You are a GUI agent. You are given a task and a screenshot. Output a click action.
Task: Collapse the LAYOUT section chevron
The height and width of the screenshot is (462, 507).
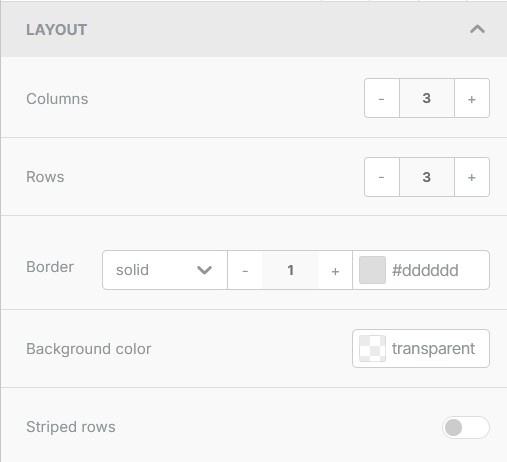click(x=477, y=29)
